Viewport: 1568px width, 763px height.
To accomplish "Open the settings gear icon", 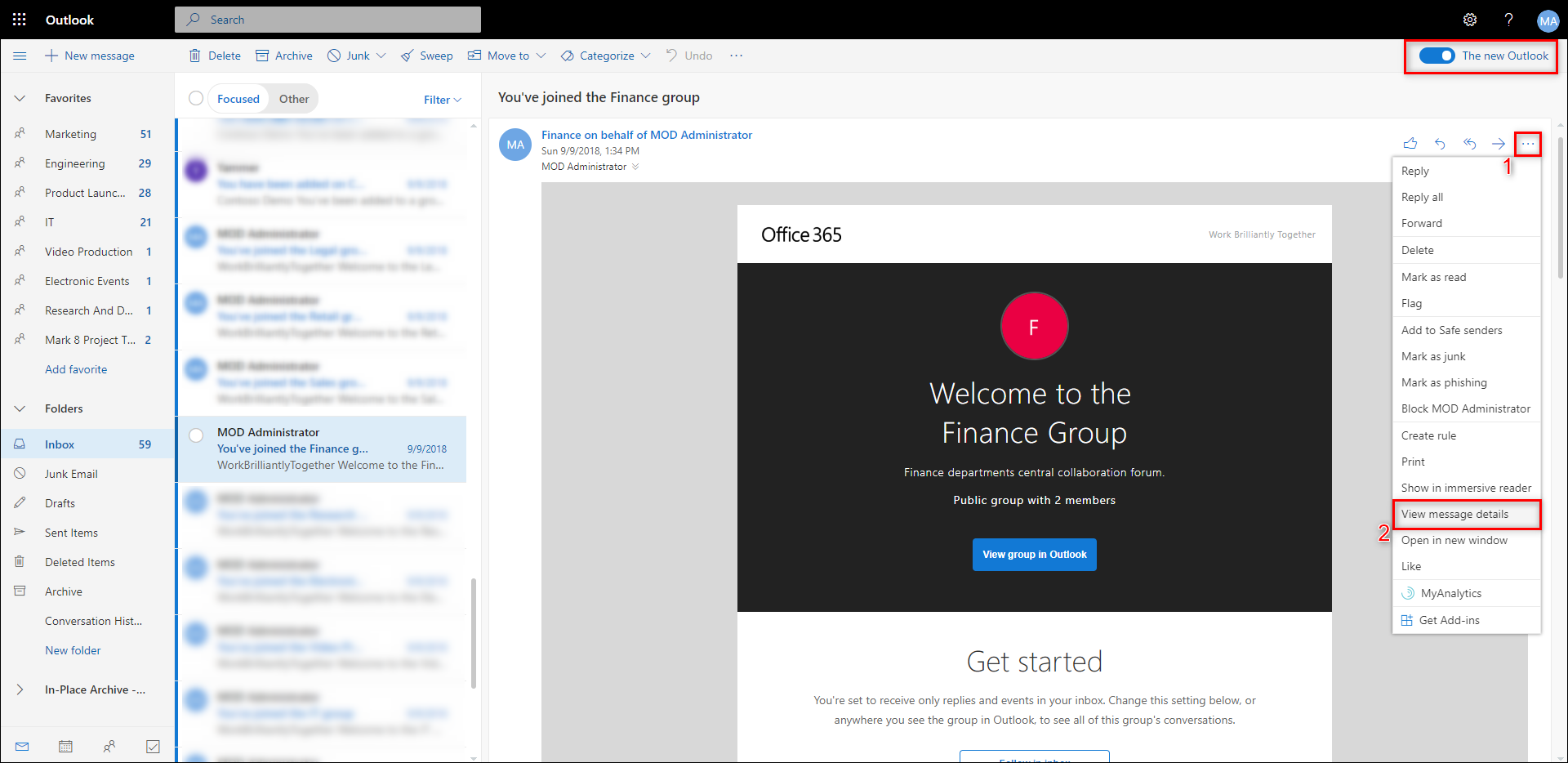I will pyautogui.click(x=1470, y=20).
